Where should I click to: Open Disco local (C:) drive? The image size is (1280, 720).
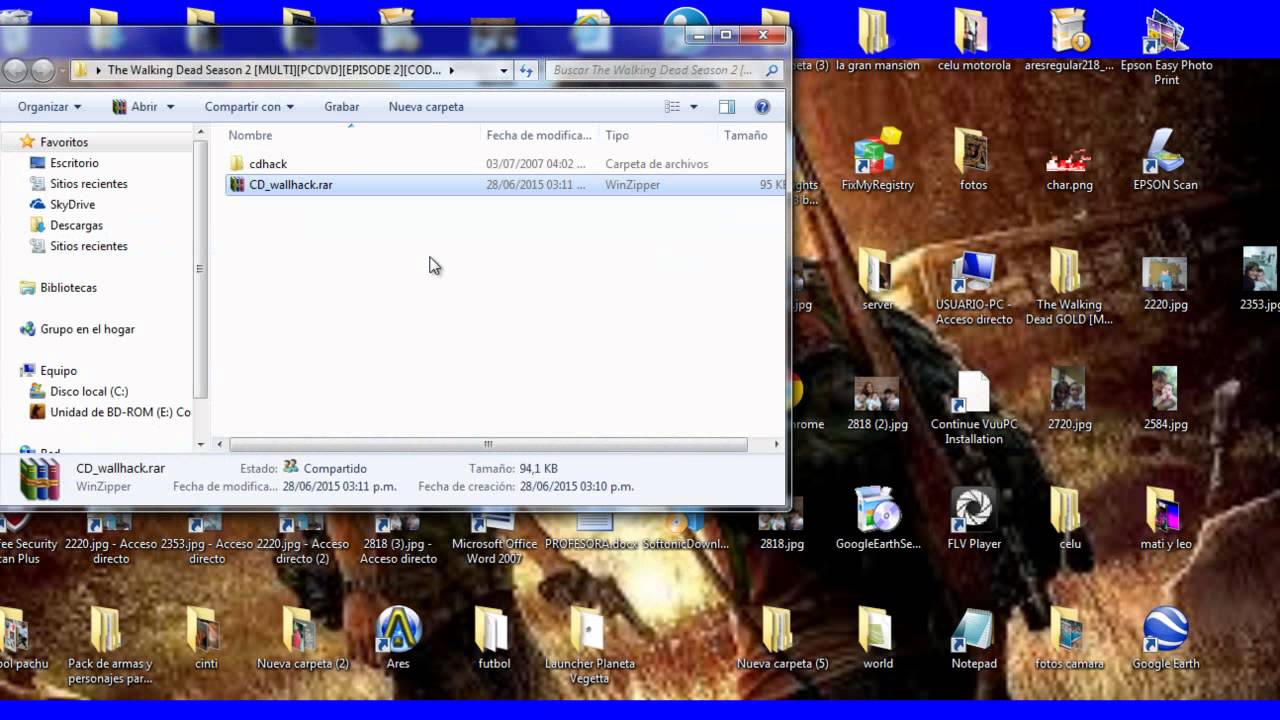[x=88, y=392]
